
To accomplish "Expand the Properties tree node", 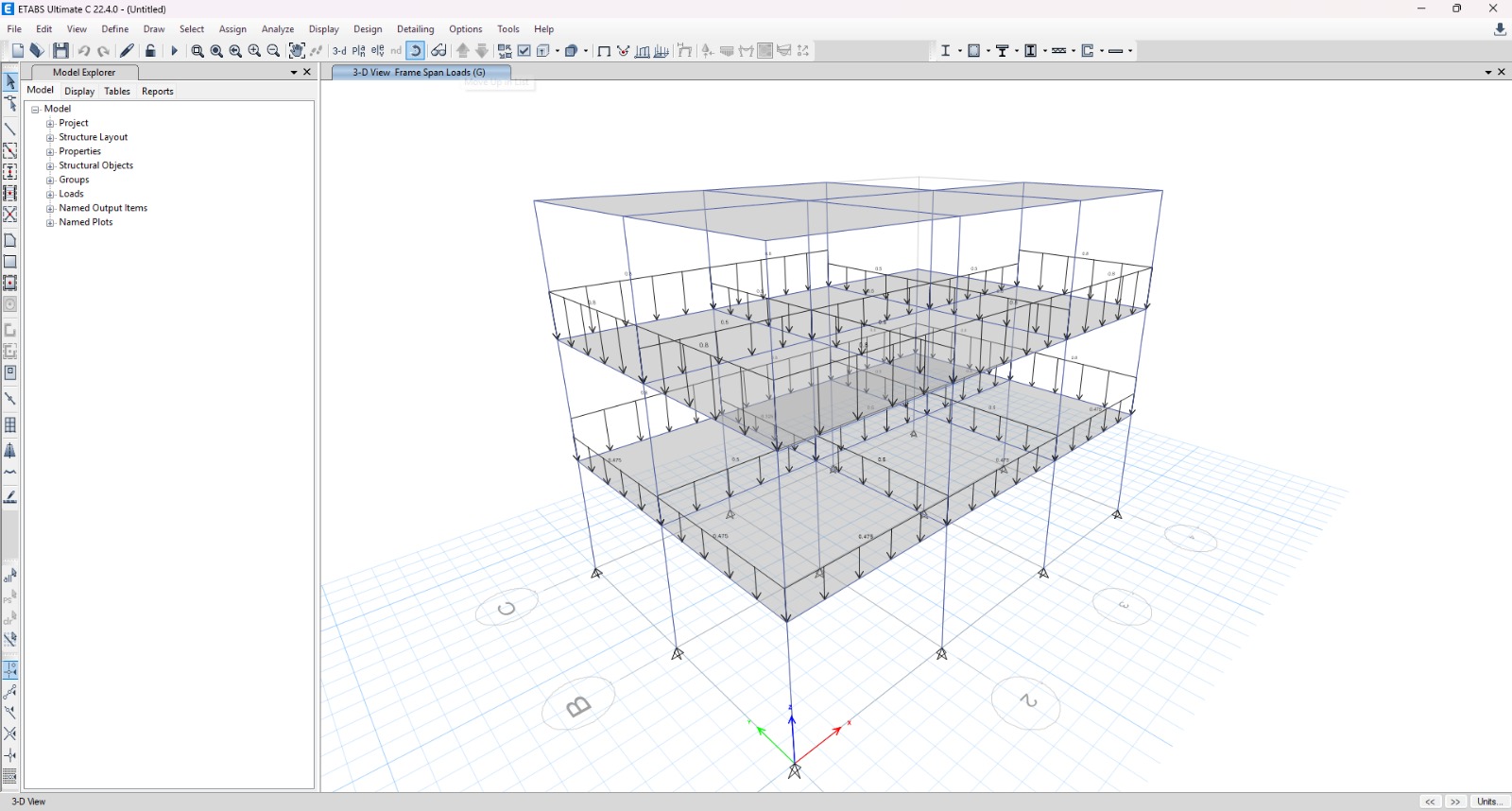I will coord(50,152).
